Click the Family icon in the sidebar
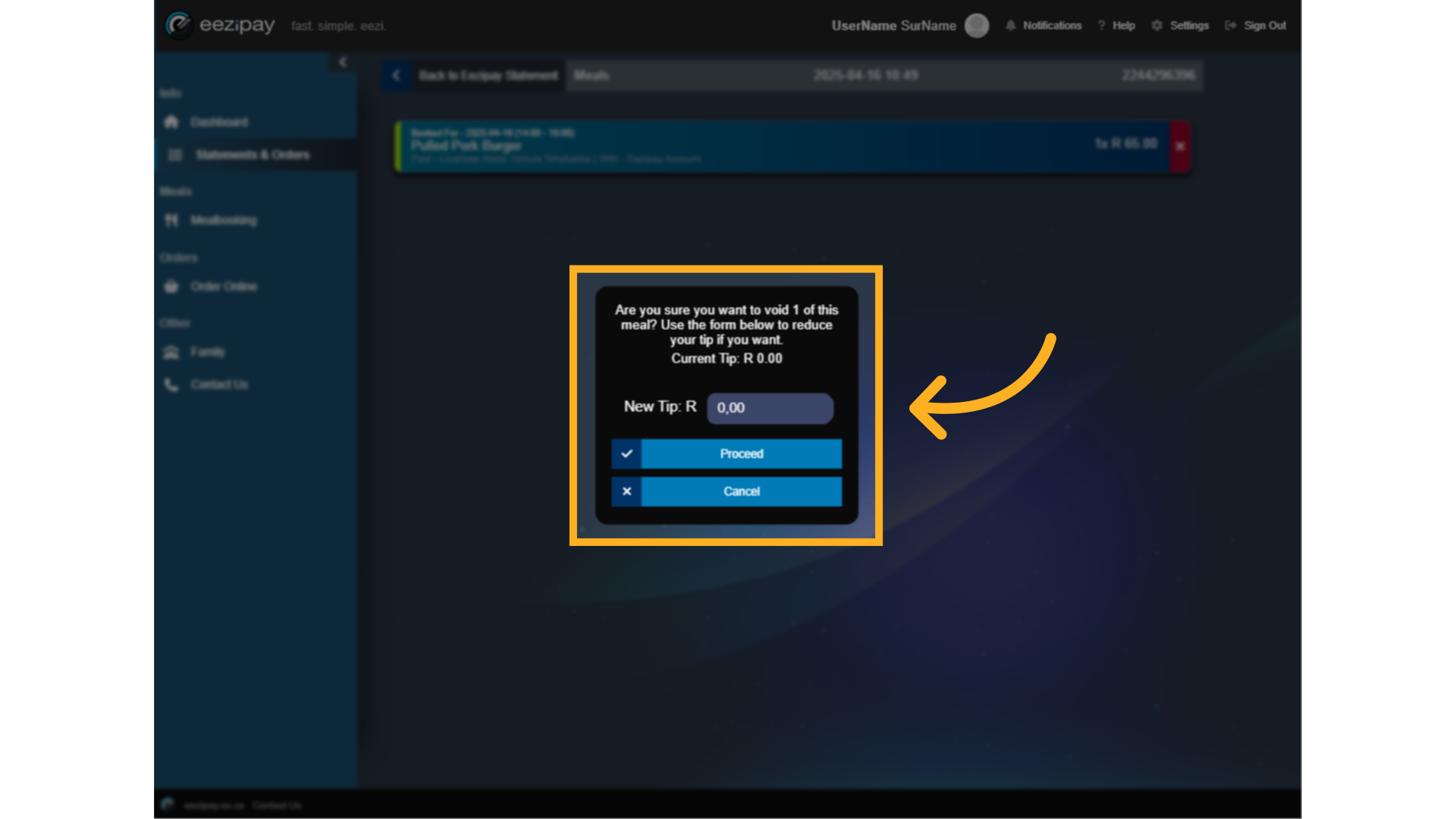1456x819 pixels. [x=171, y=352]
